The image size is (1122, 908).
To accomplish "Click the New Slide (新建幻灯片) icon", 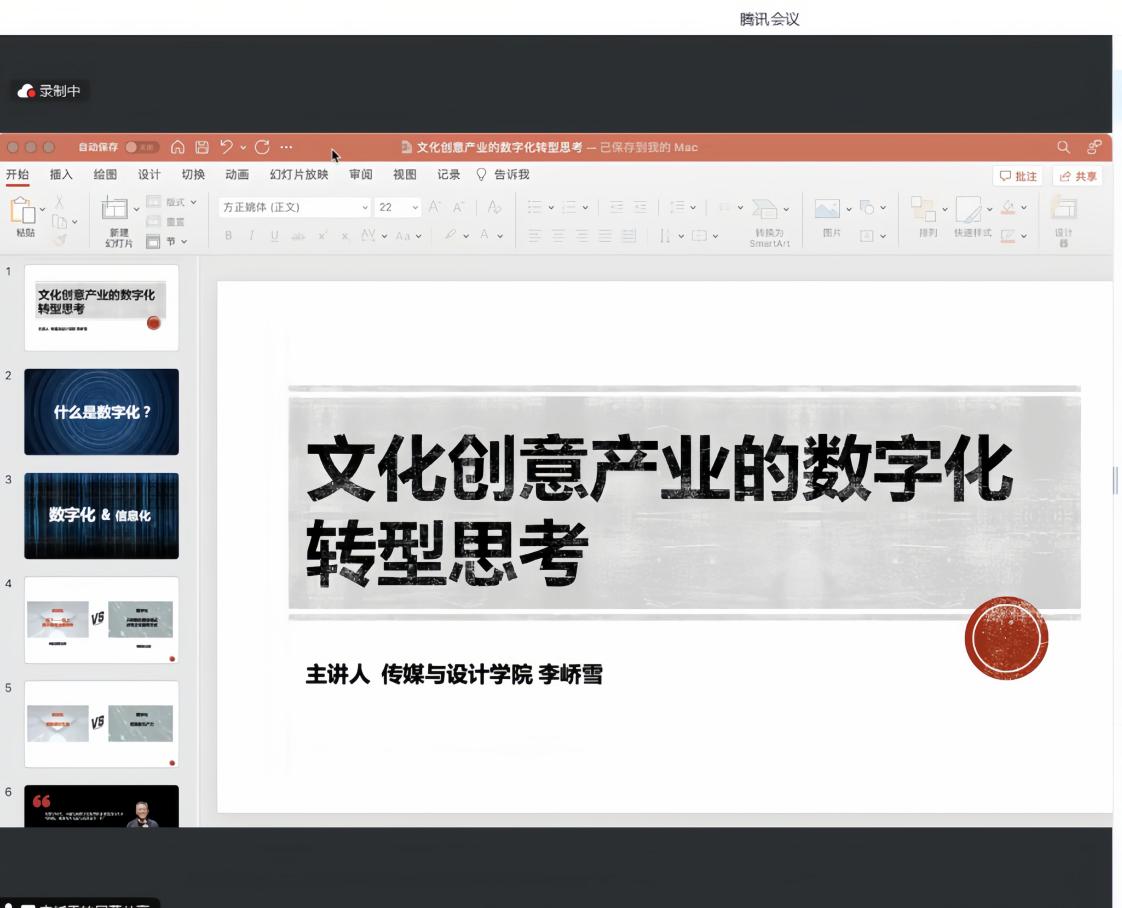I will 117,209.
